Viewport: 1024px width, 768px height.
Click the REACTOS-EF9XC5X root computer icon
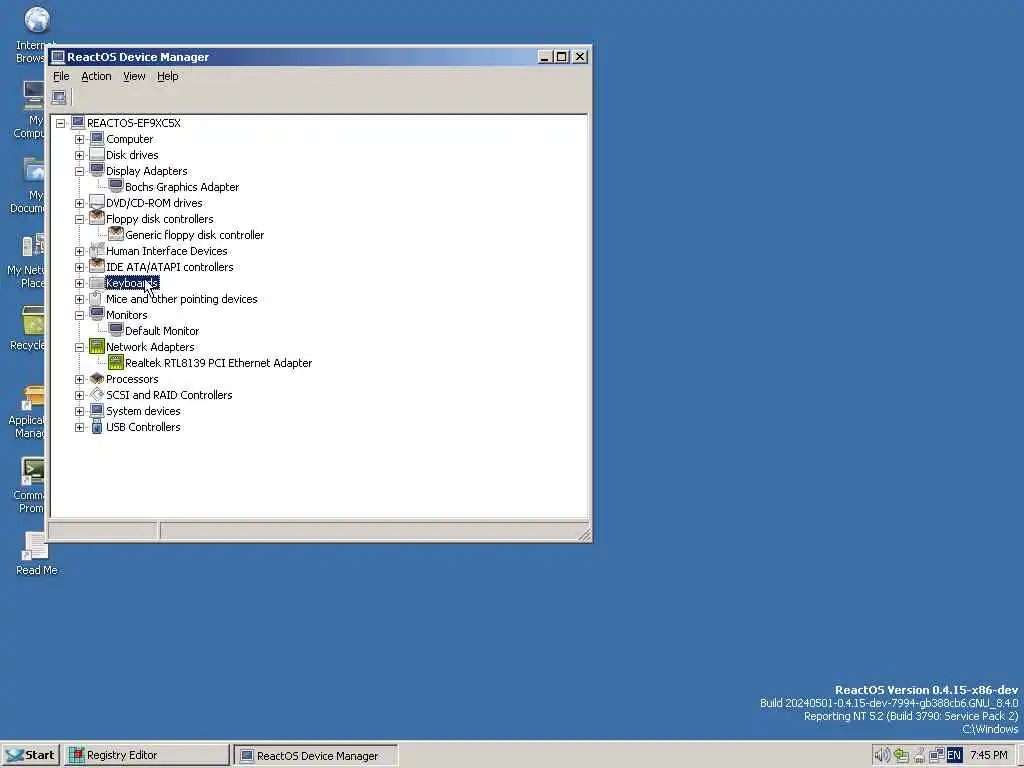point(78,123)
